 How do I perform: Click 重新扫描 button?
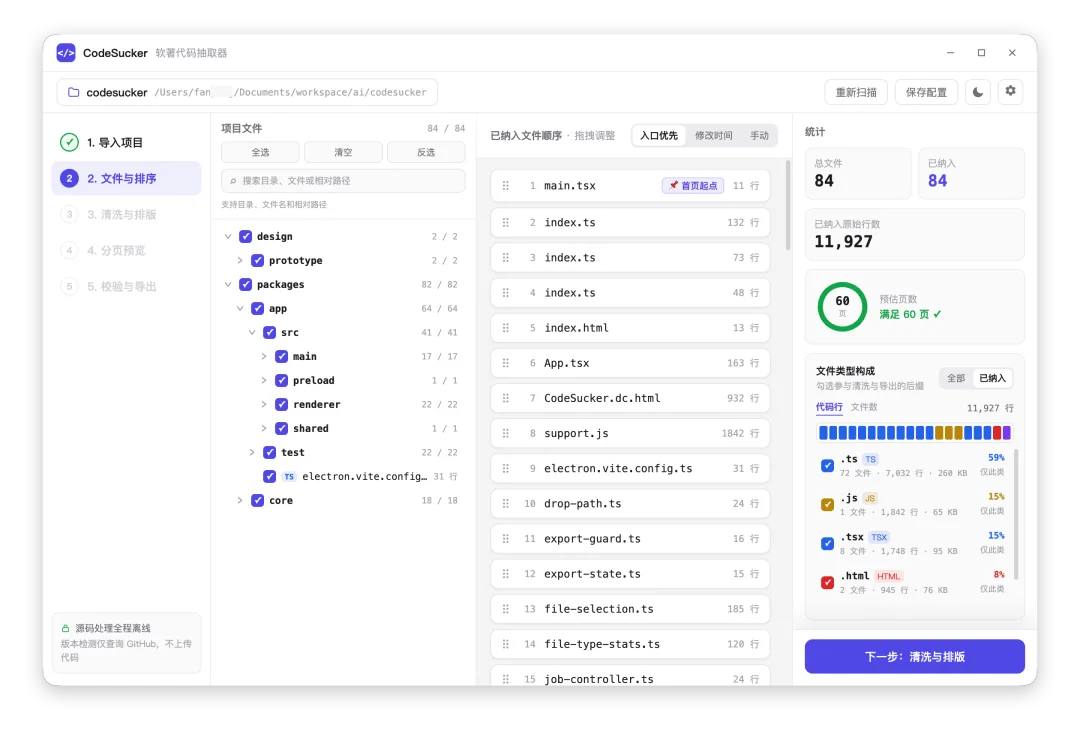click(856, 92)
